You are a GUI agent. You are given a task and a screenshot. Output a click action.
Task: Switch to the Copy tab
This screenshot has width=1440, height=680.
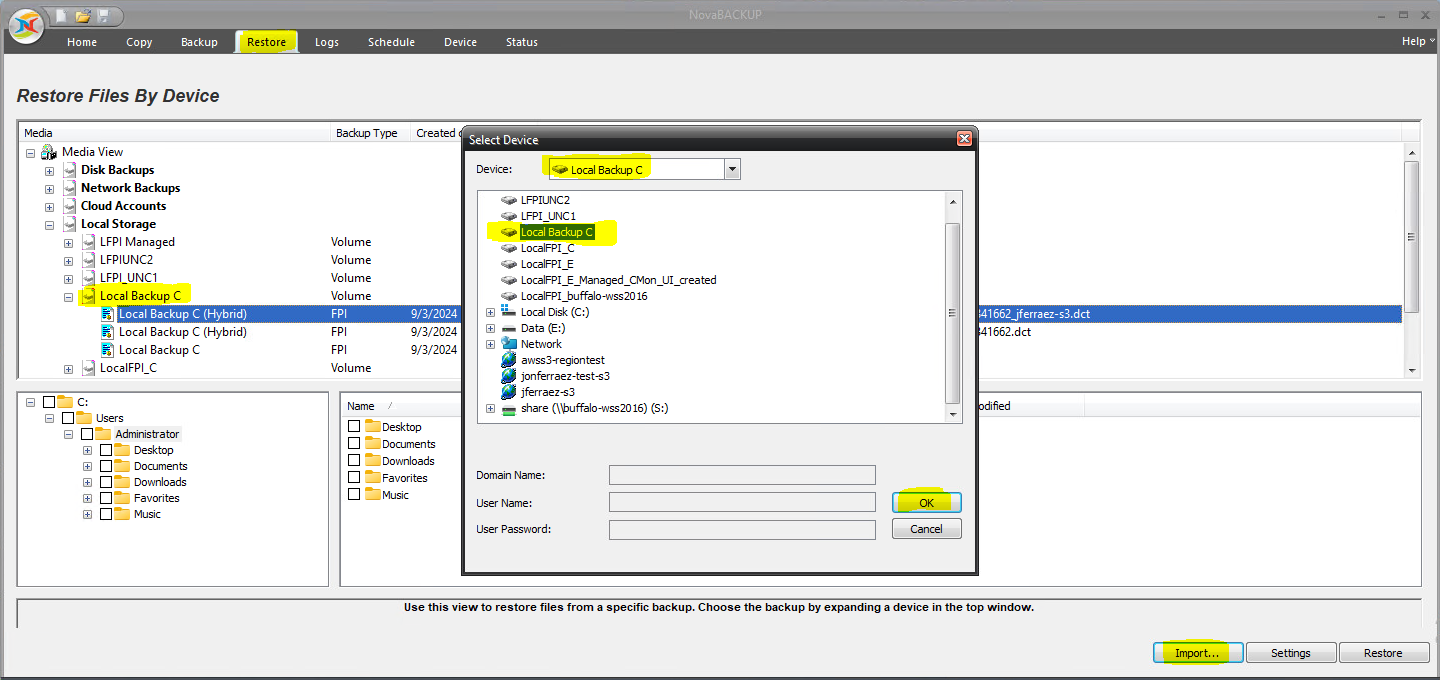pos(139,42)
